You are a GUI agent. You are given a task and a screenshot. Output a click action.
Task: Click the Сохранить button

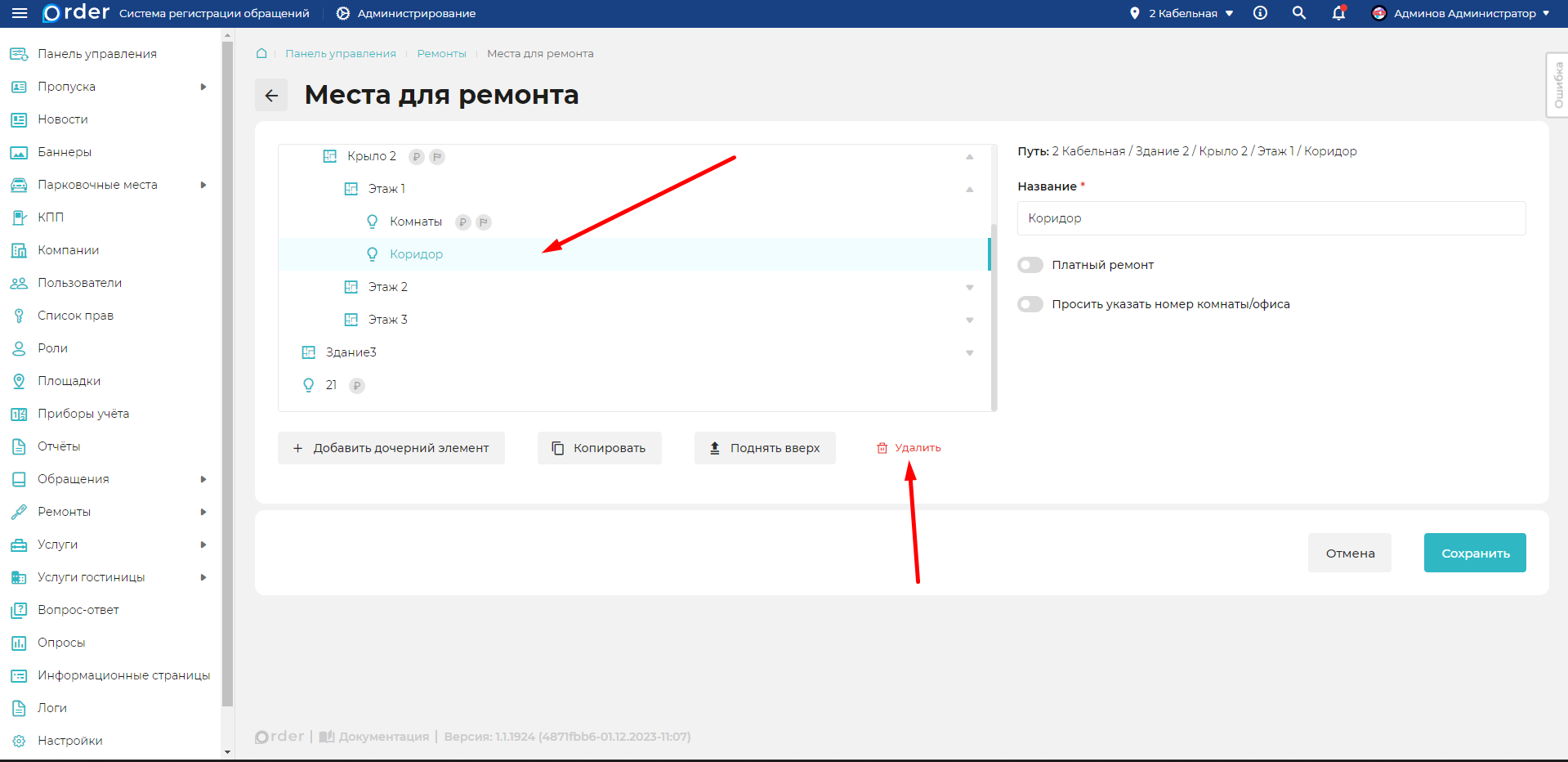pyautogui.click(x=1474, y=553)
